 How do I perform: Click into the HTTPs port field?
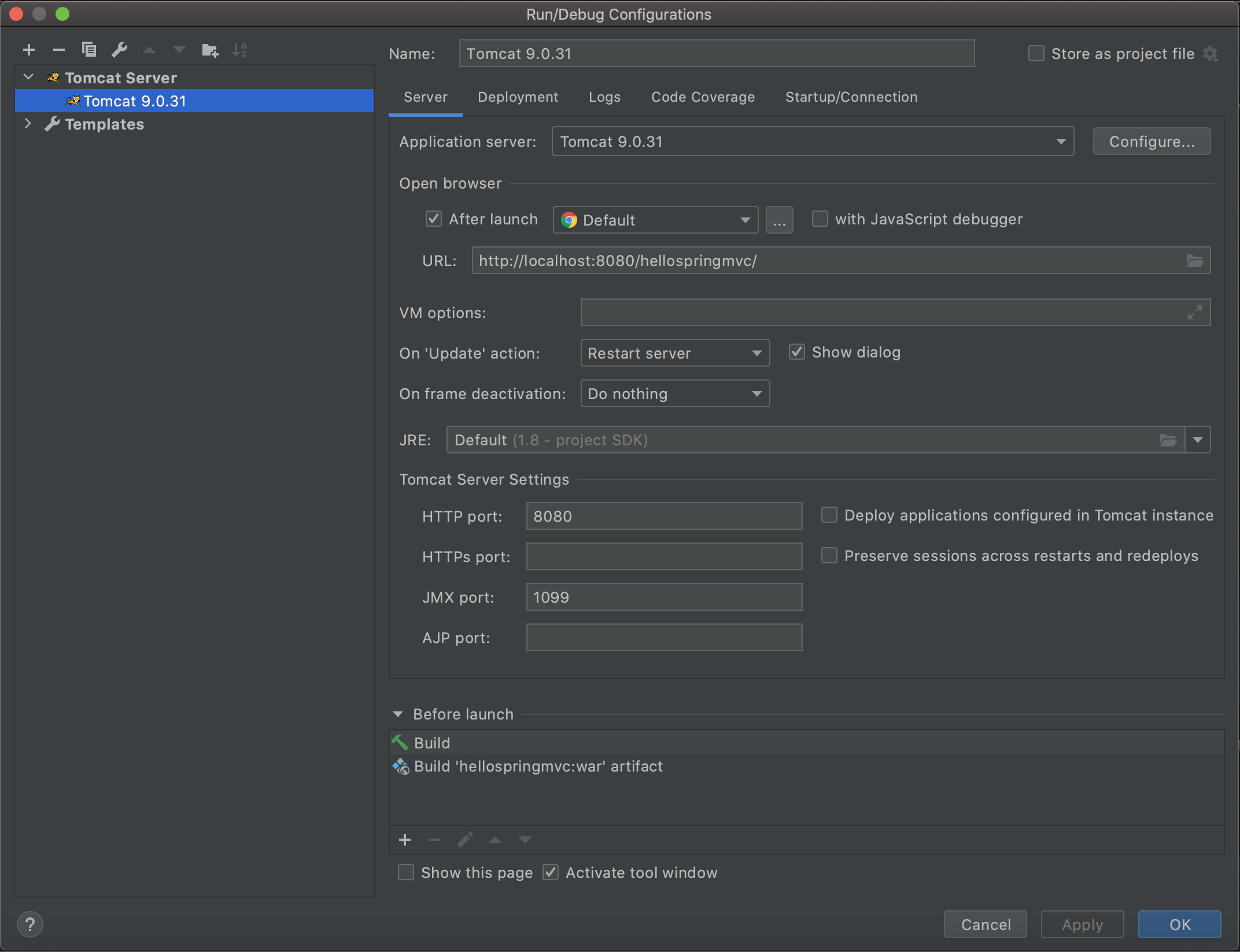pos(664,556)
